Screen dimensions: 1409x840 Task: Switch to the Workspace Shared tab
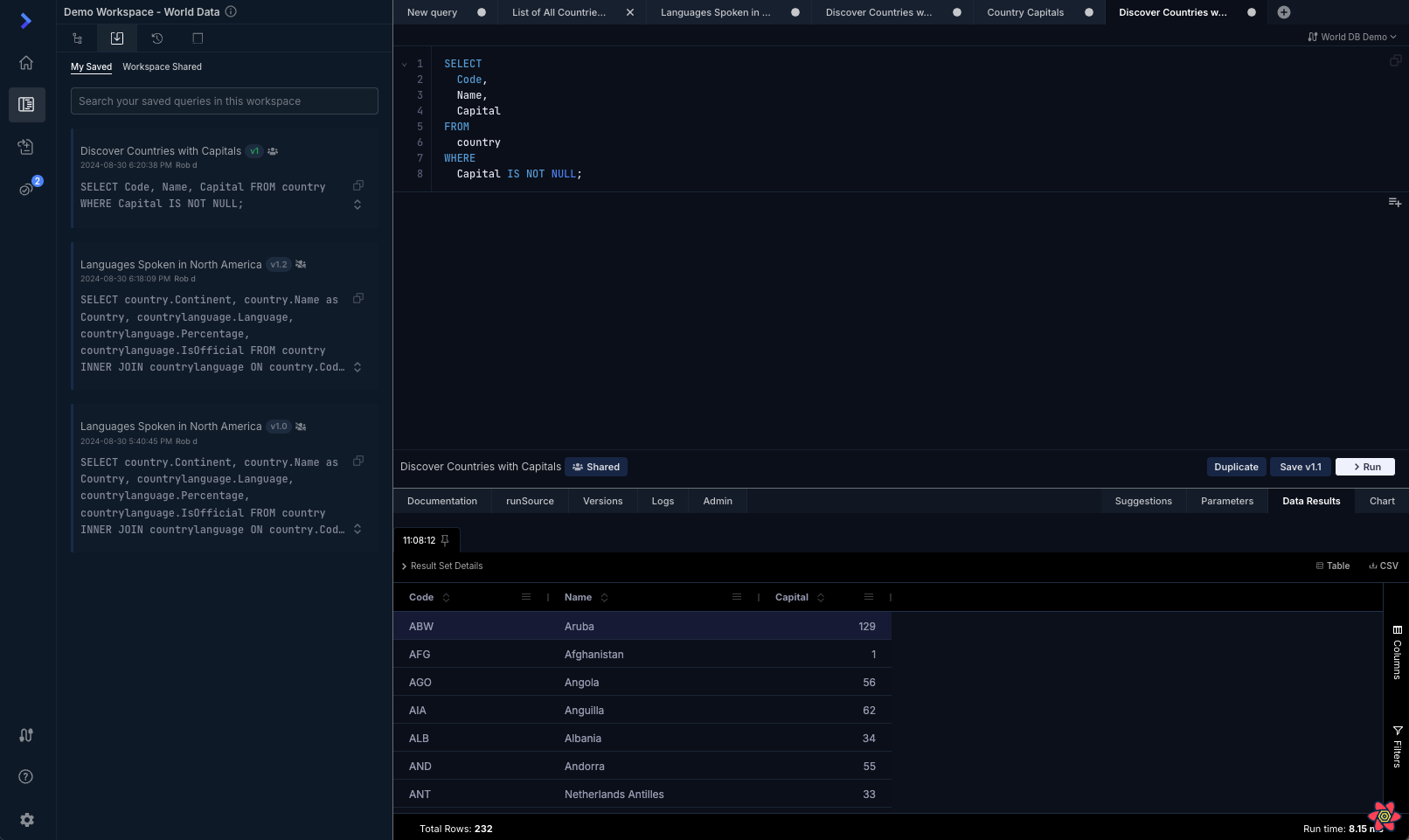tap(162, 67)
